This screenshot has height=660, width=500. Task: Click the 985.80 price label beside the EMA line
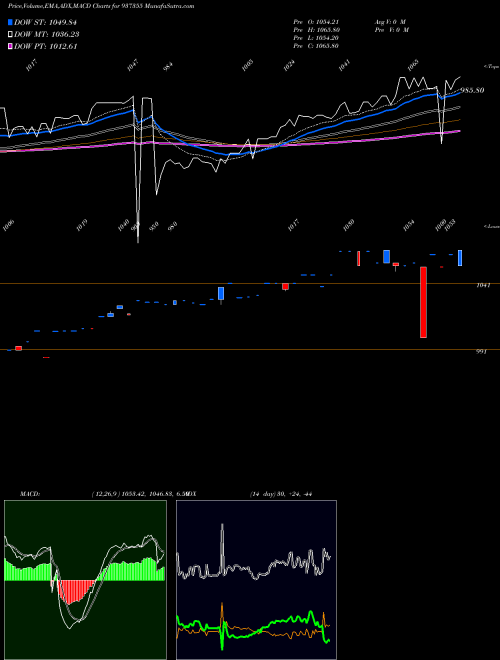click(472, 90)
